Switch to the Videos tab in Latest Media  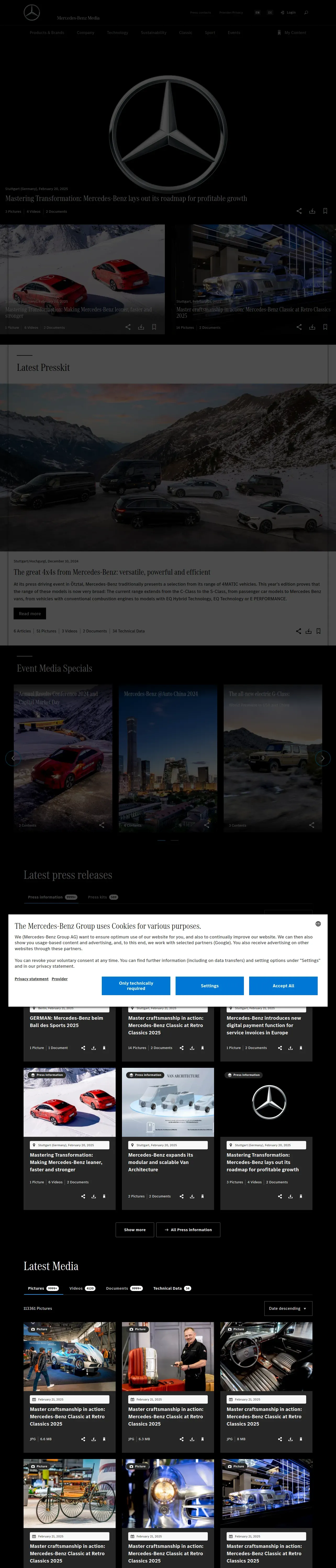click(82, 1288)
